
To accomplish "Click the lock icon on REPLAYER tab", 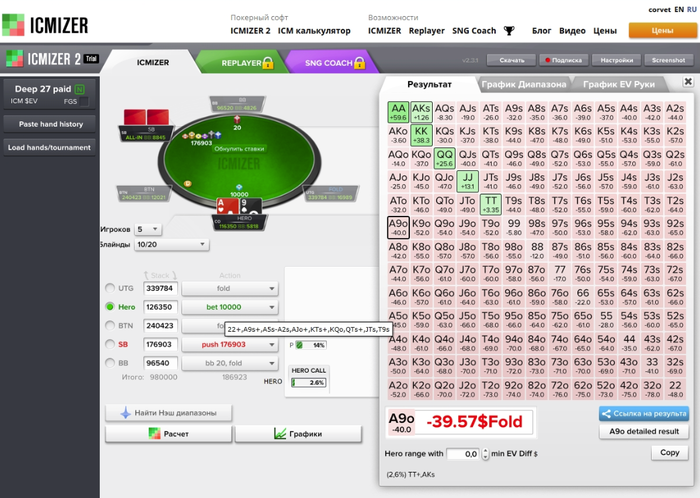I will (268, 63).
